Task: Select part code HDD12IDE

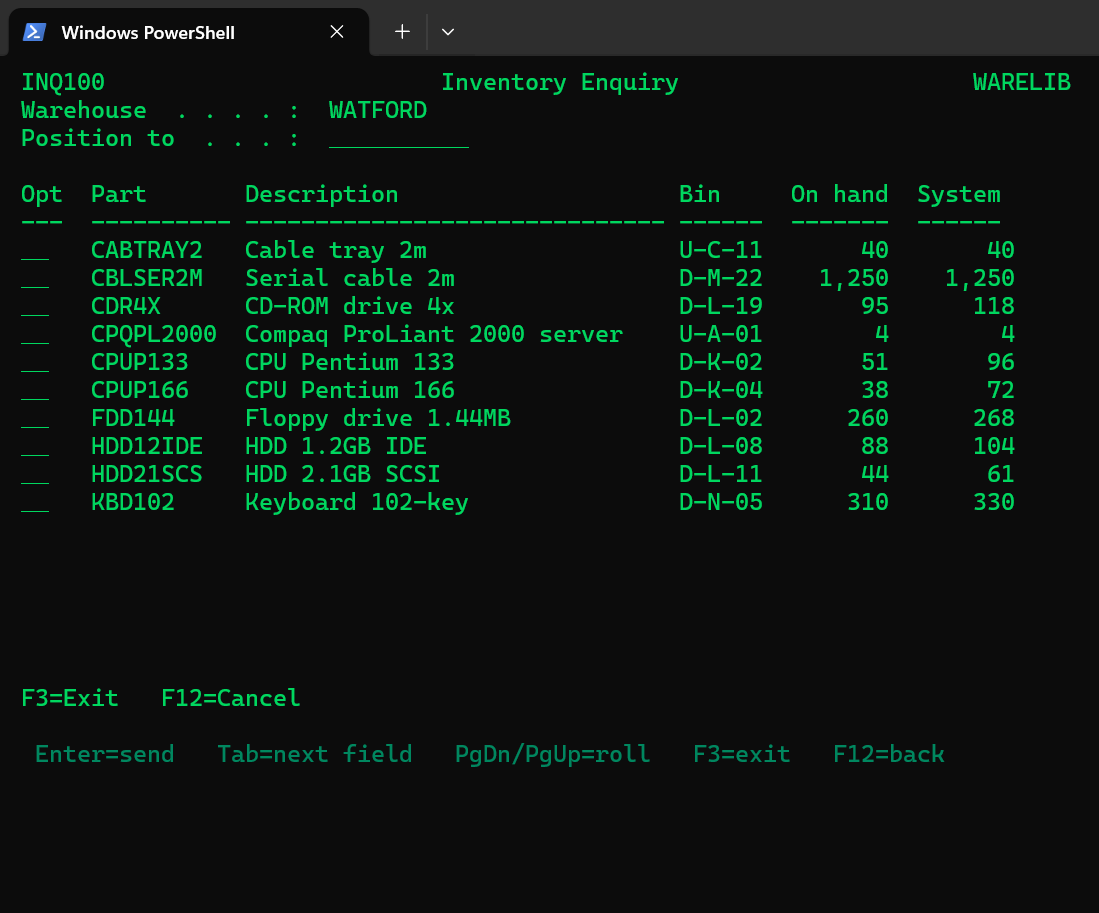Action: 146,446
